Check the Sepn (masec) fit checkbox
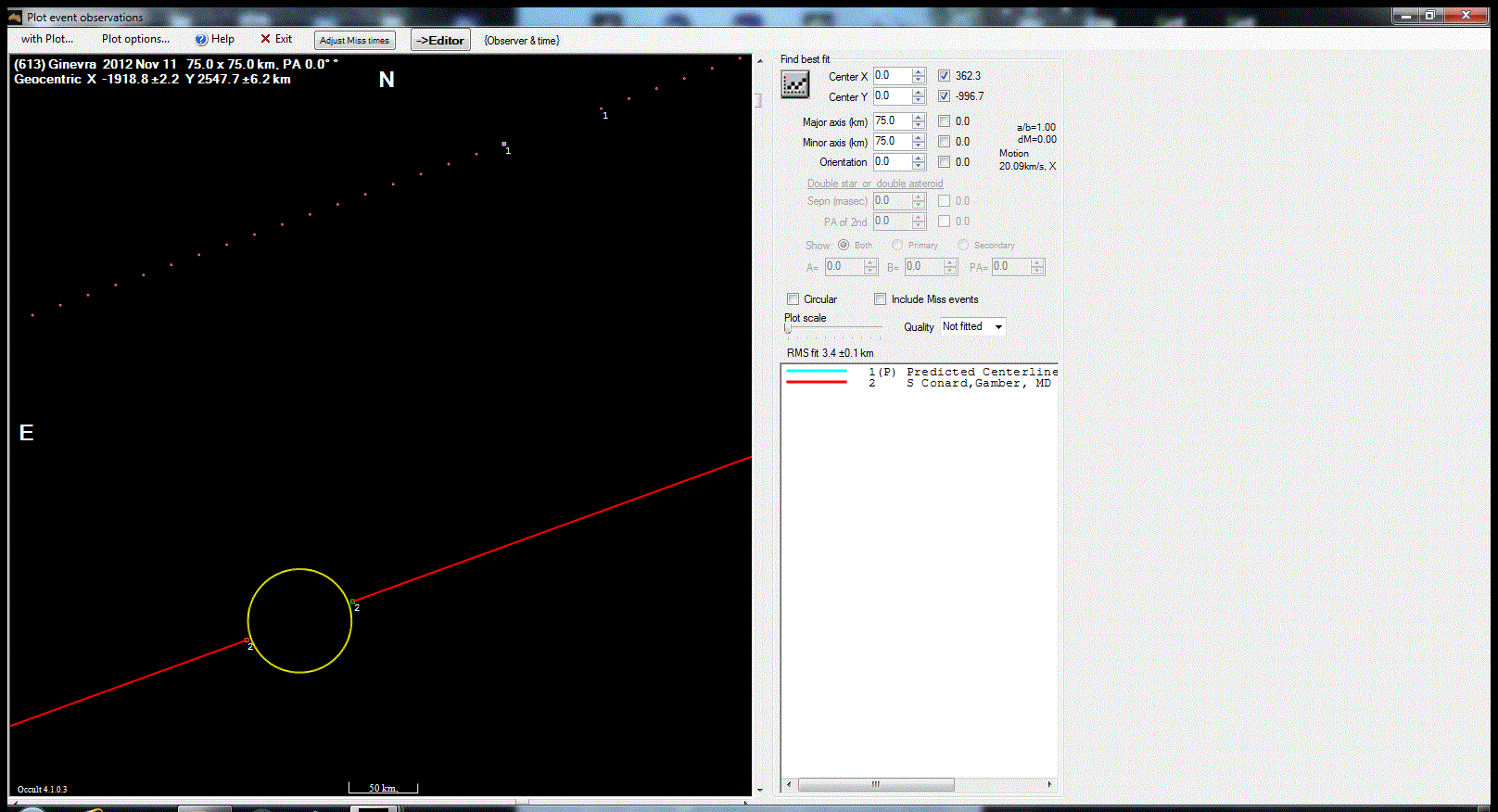 [944, 201]
